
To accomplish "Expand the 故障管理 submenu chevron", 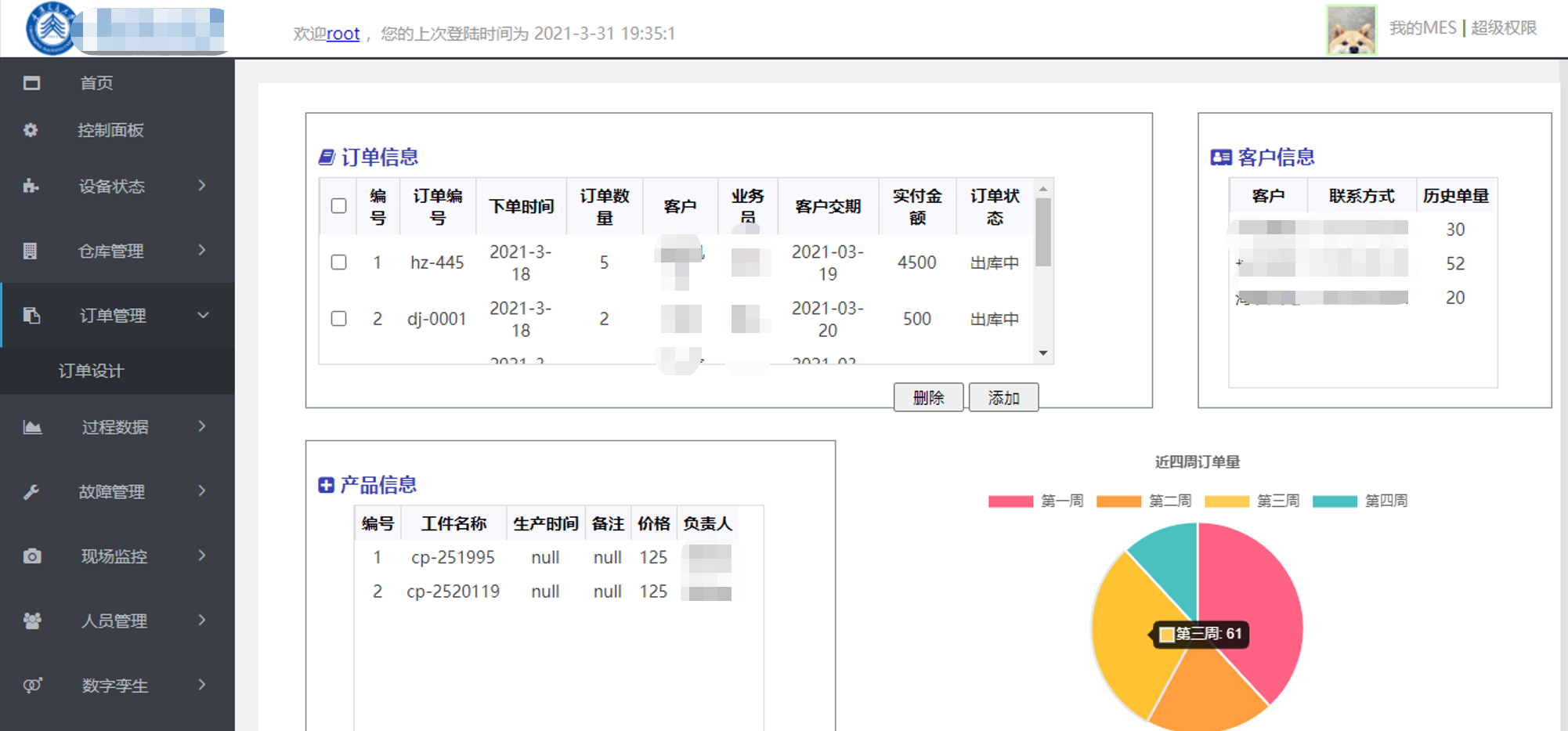I will coord(202,491).
